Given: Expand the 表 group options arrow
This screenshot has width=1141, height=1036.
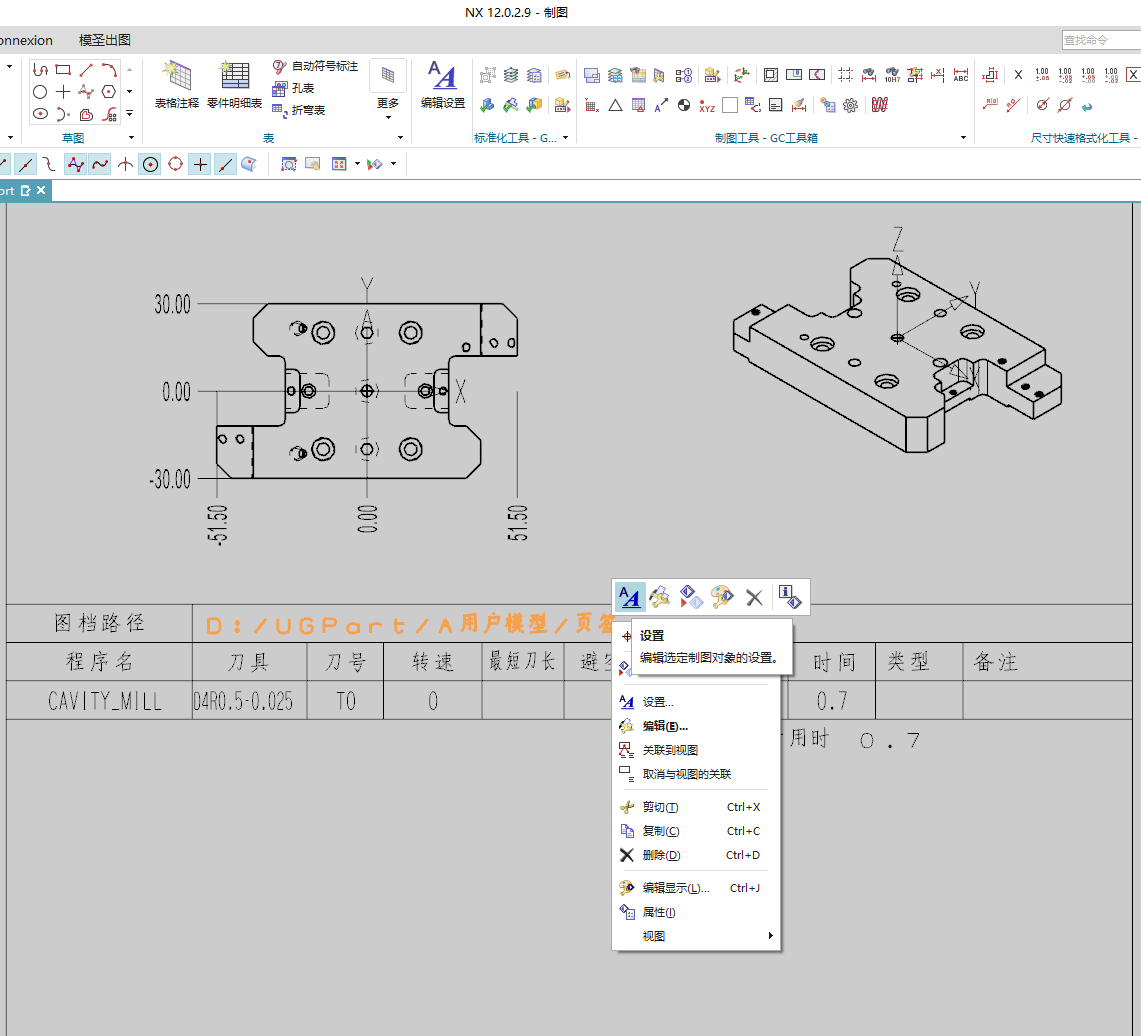Looking at the screenshot, I should pos(400,138).
